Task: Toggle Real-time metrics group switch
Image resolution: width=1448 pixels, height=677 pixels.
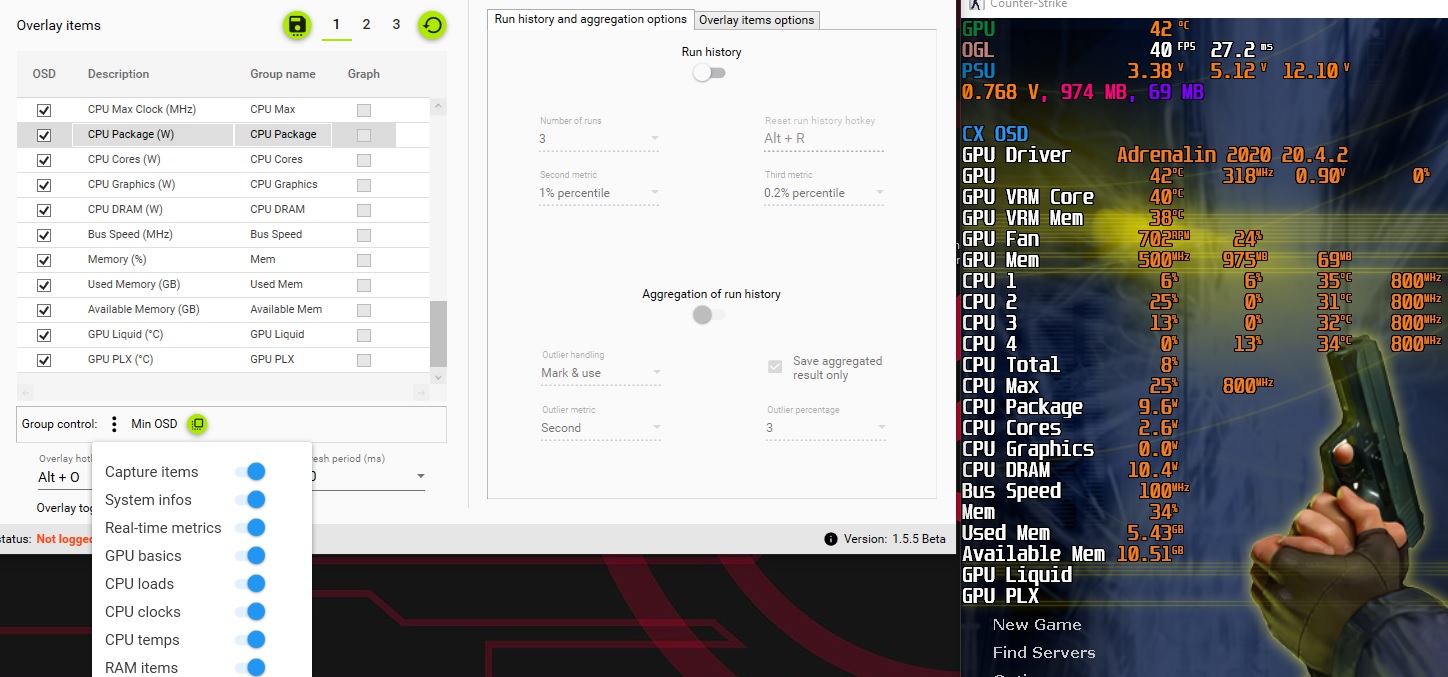Action: [x=250, y=527]
